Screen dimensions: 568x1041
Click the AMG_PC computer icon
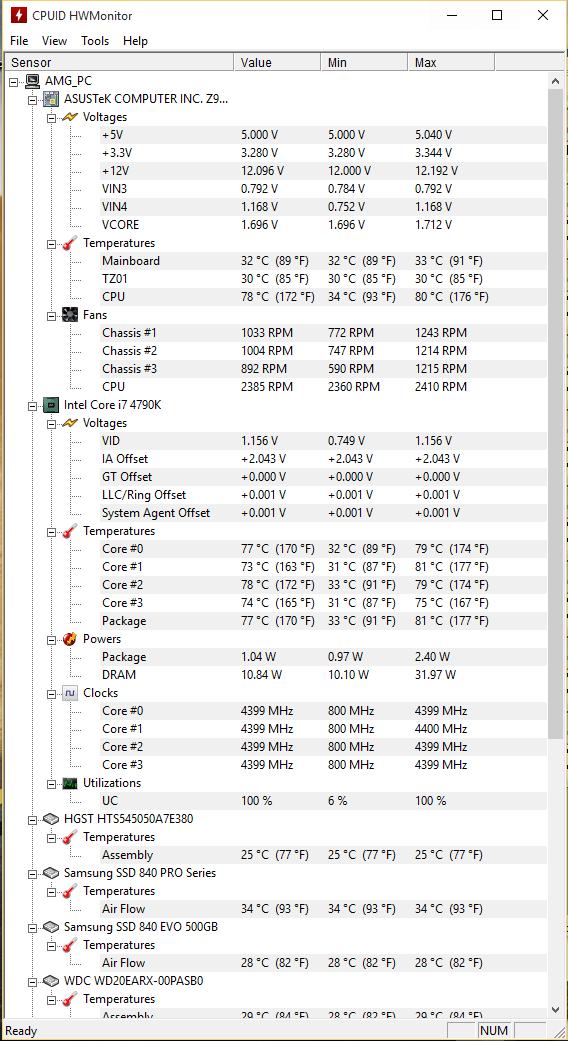coord(33,81)
